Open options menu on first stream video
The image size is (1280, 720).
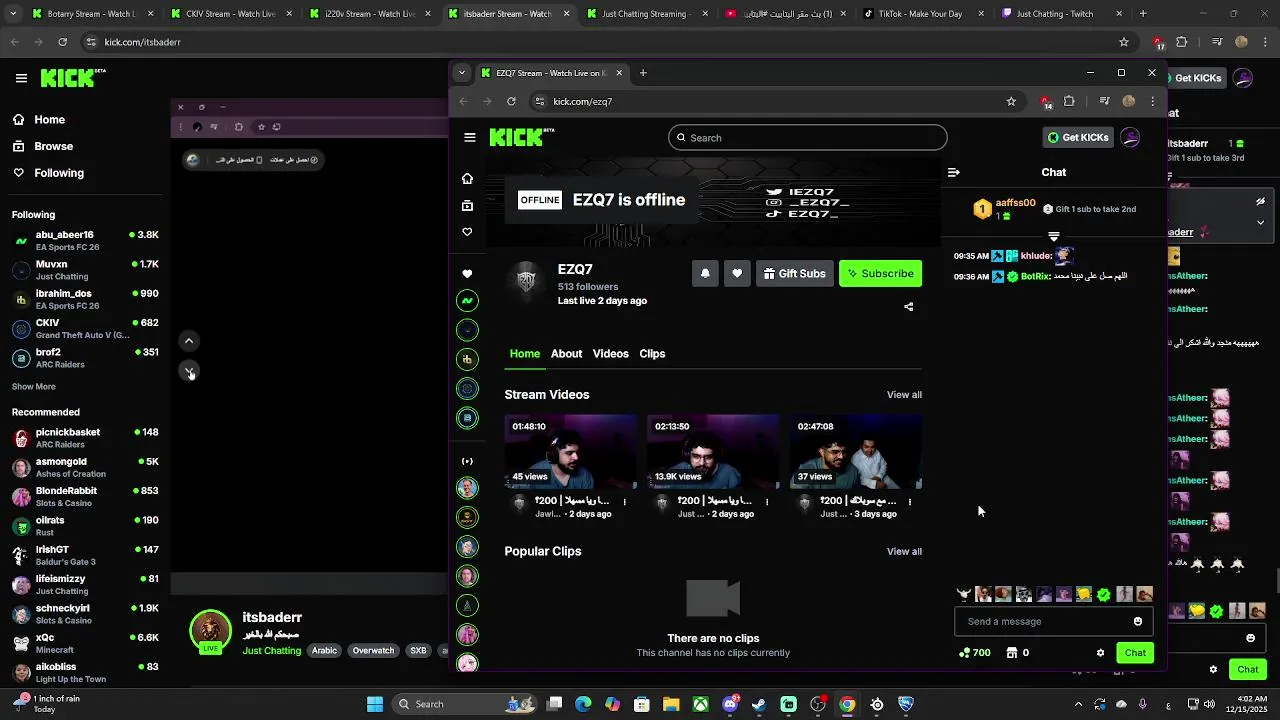pos(625,502)
